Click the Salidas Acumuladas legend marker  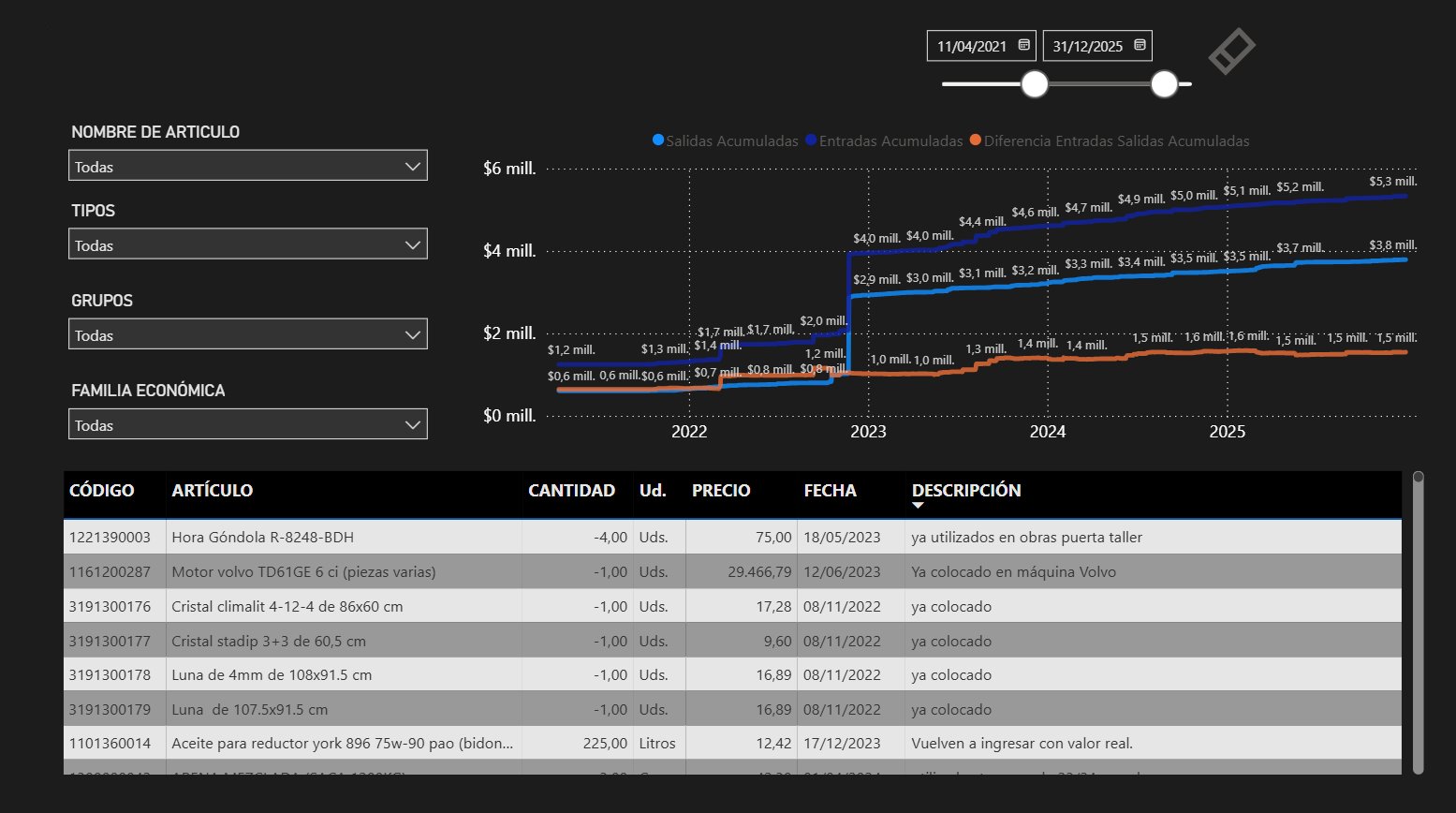(x=658, y=140)
